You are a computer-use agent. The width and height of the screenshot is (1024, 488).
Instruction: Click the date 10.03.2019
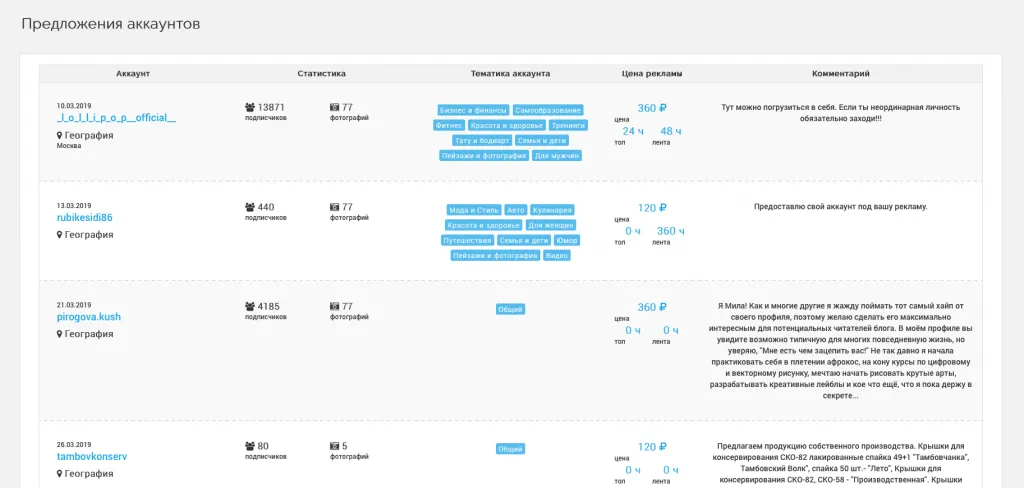click(x=74, y=105)
